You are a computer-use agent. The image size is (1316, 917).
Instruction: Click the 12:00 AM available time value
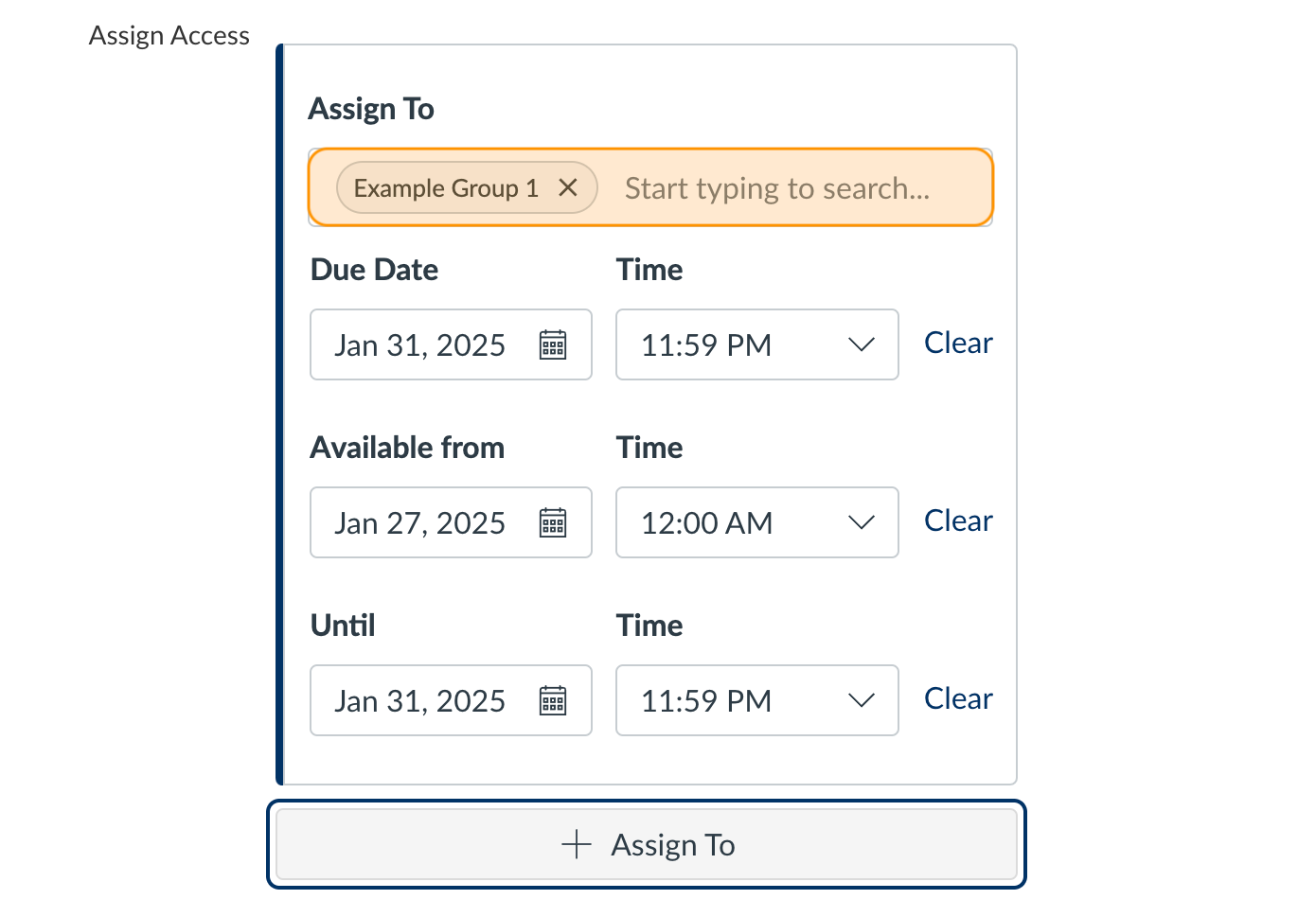[x=708, y=522]
